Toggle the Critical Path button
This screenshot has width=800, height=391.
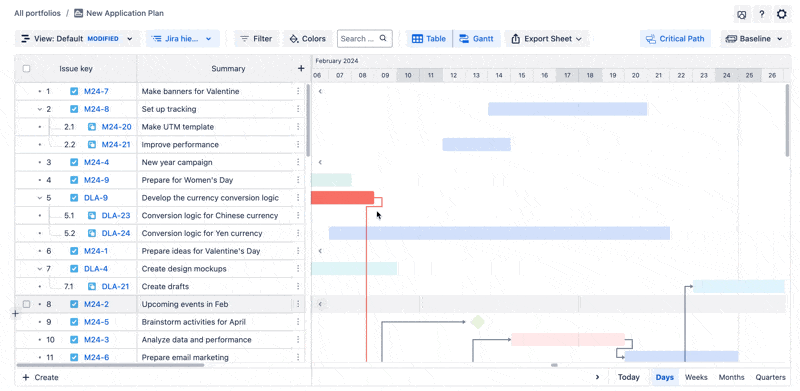pyautogui.click(x=675, y=39)
